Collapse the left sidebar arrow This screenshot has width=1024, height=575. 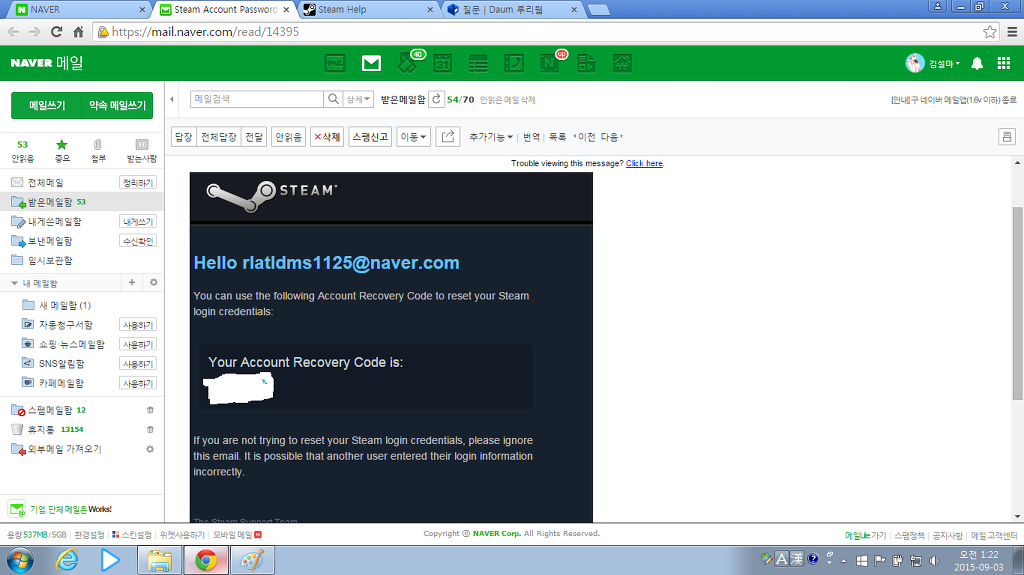(172, 99)
